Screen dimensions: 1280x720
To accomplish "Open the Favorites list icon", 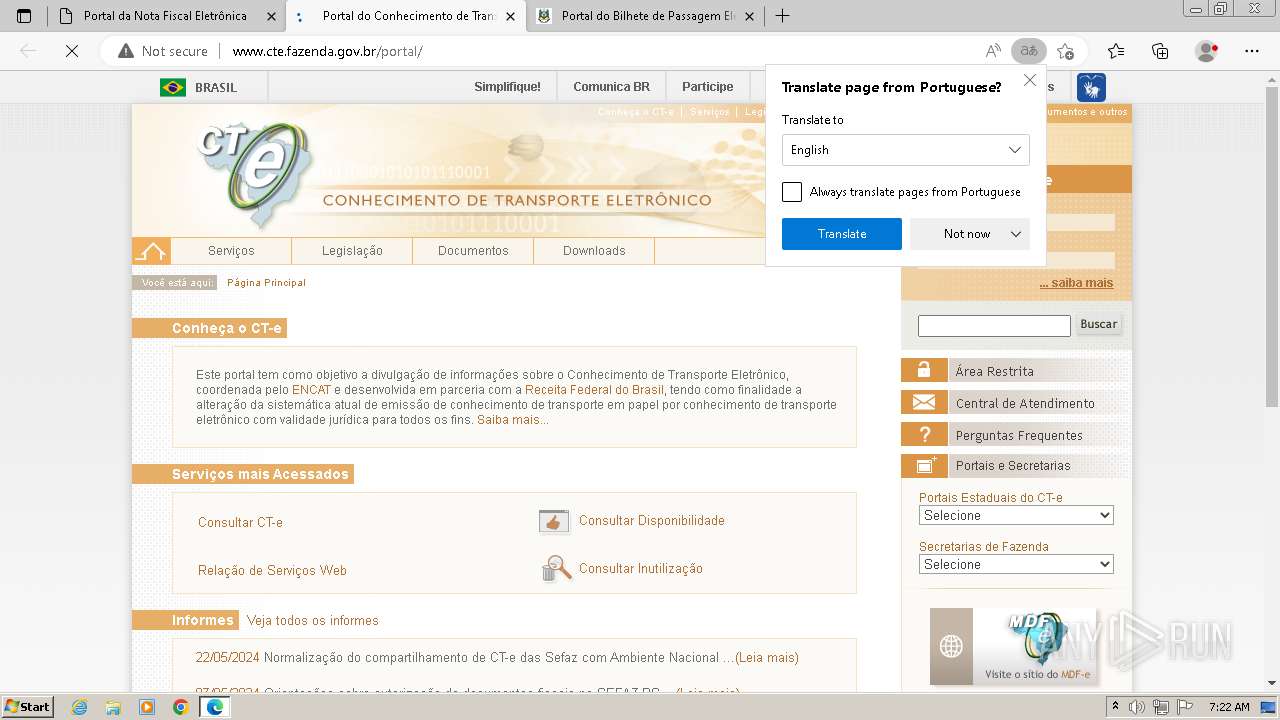I will [x=1116, y=51].
